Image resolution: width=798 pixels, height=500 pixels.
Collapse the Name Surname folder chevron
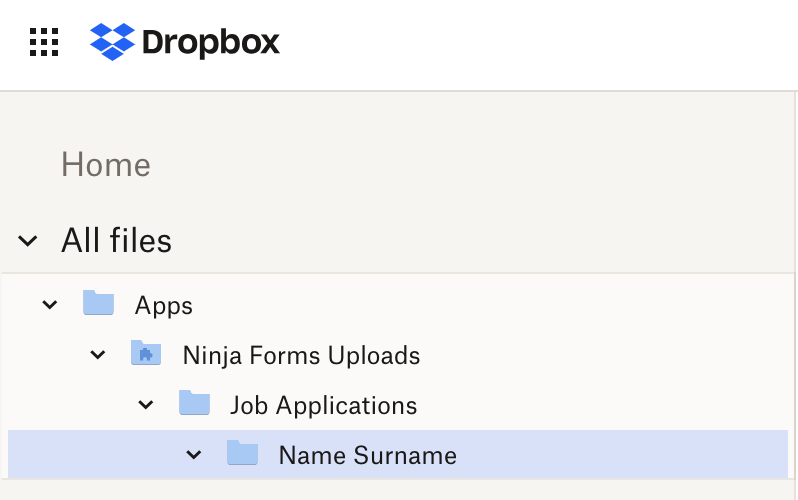click(x=194, y=455)
